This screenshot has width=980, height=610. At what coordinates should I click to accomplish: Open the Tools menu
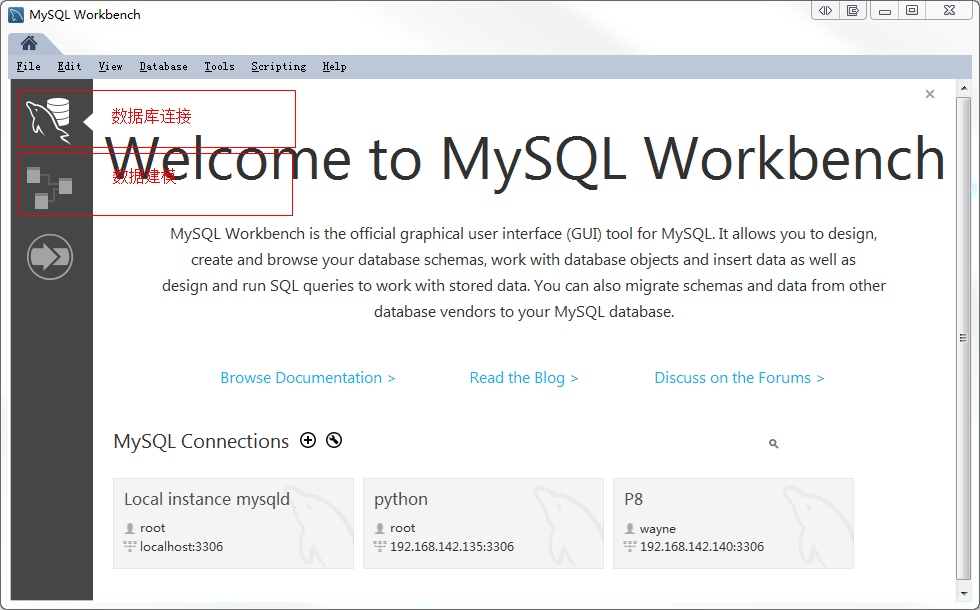click(x=219, y=66)
